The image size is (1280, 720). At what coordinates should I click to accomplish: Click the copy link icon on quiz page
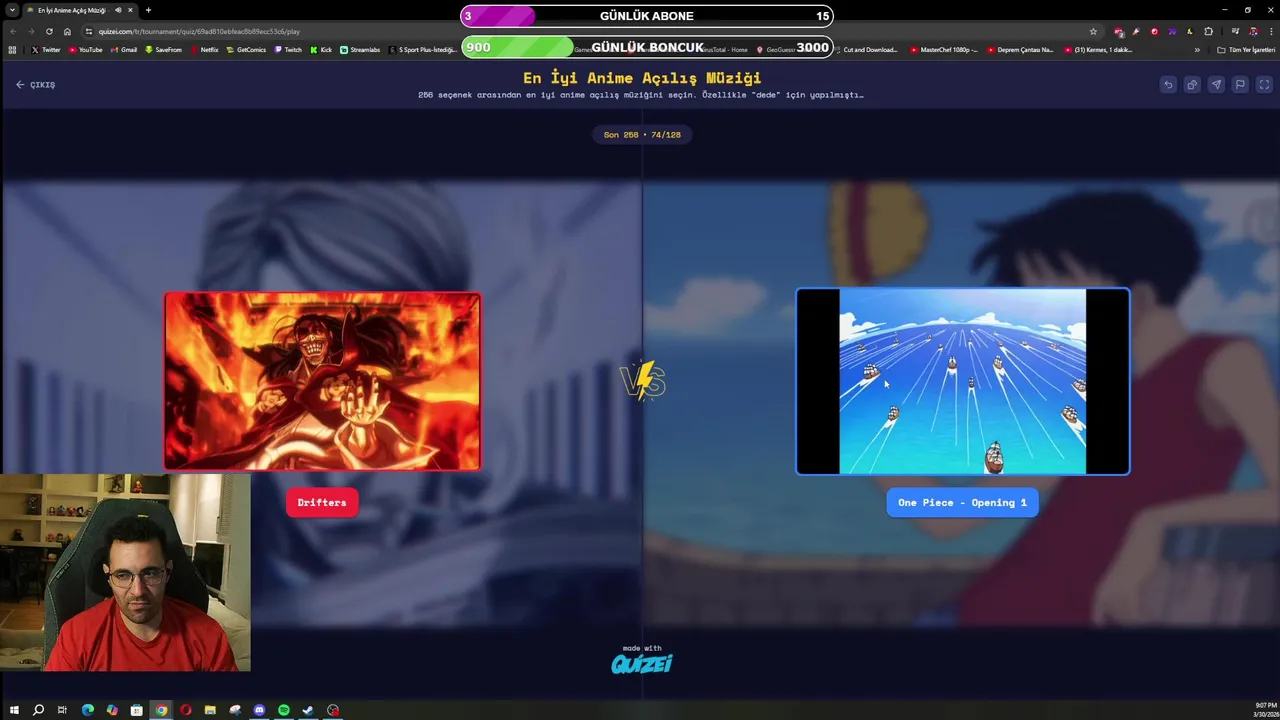[x=1192, y=85]
